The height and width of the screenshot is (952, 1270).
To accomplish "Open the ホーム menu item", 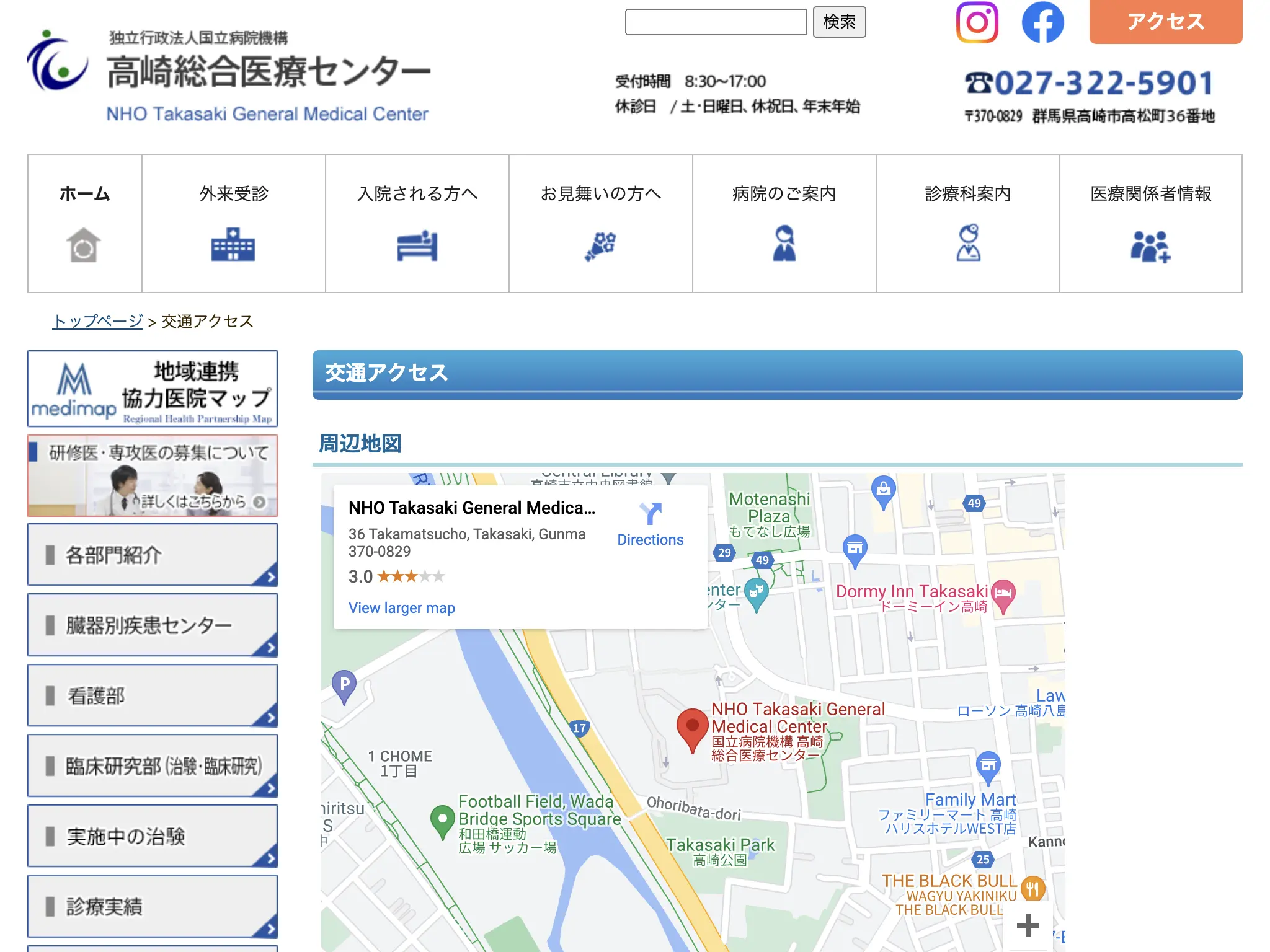I will [84, 223].
